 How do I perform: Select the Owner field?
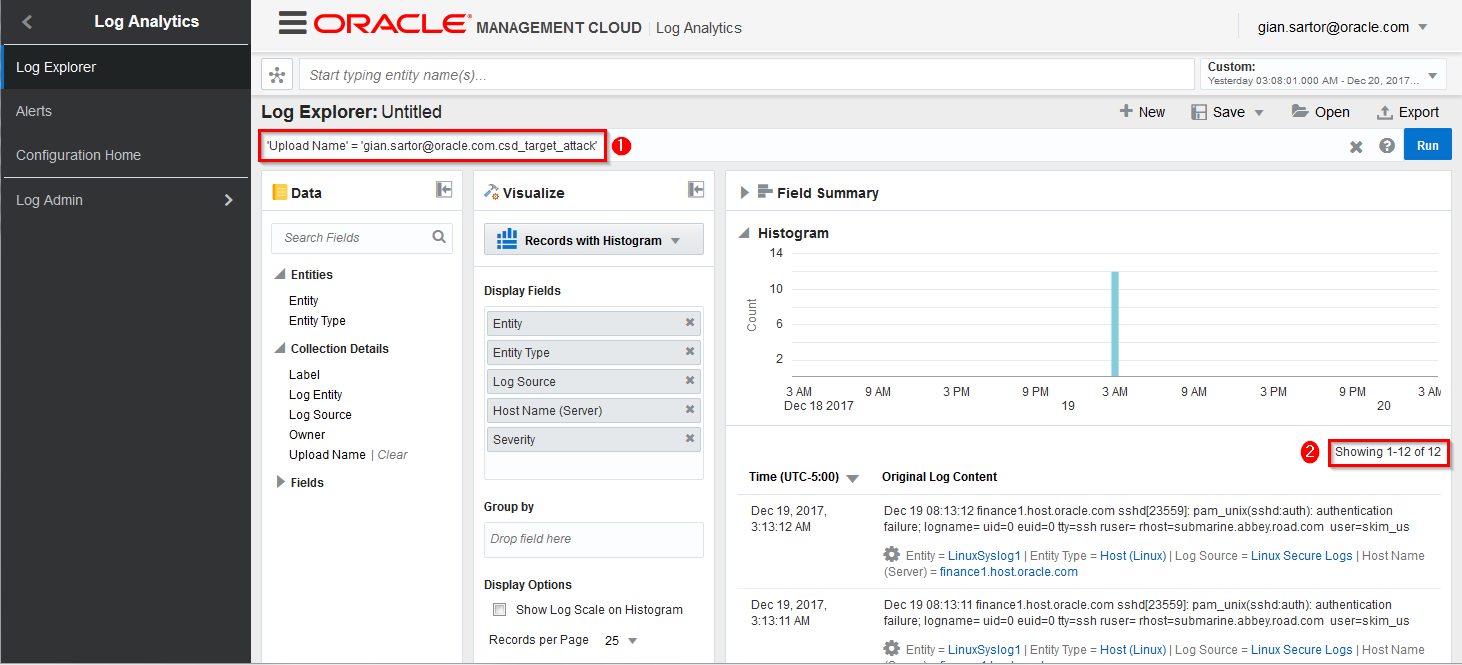pyautogui.click(x=307, y=435)
